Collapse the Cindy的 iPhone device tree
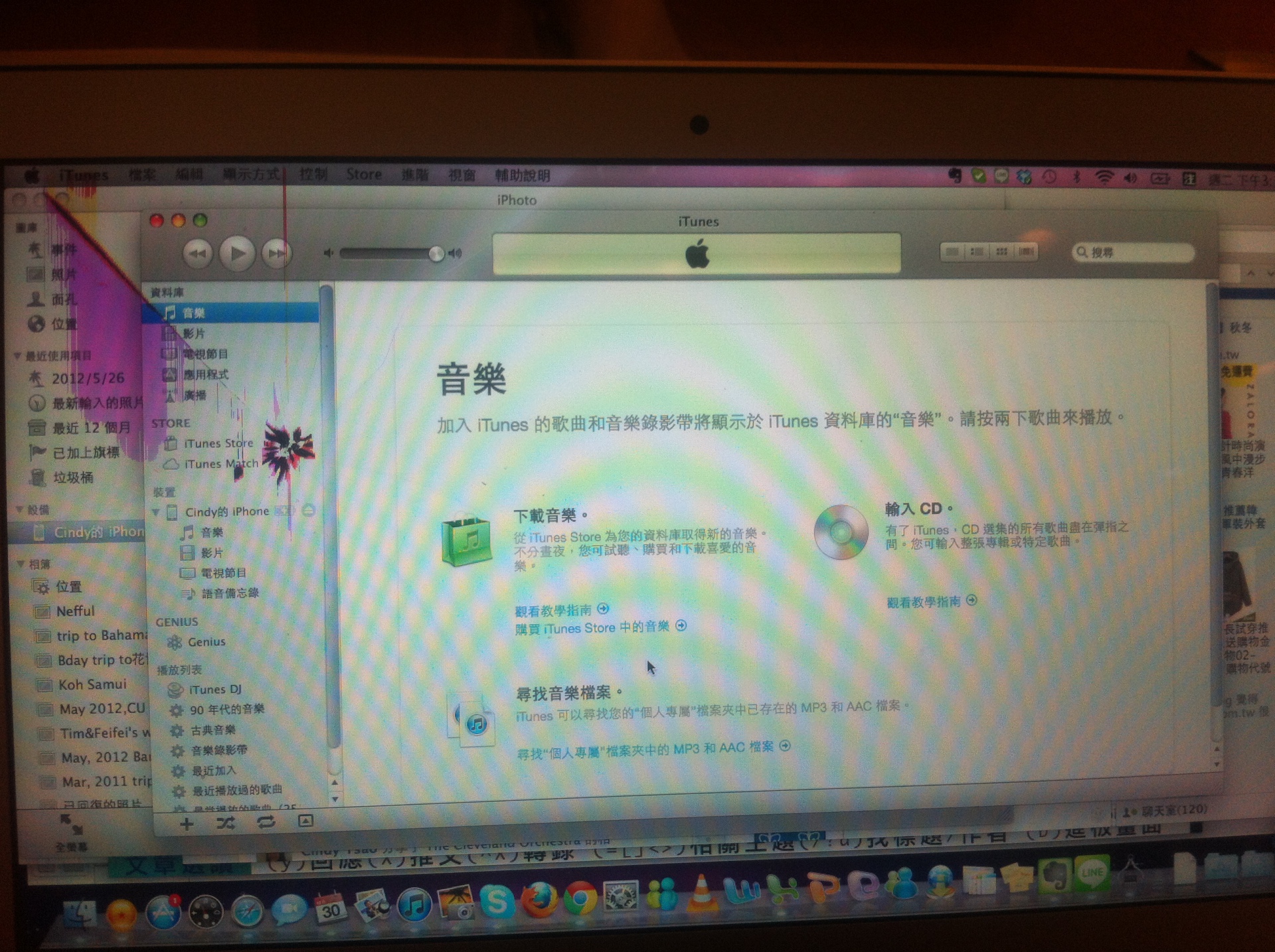Image resolution: width=1275 pixels, height=952 pixels. coord(156,512)
